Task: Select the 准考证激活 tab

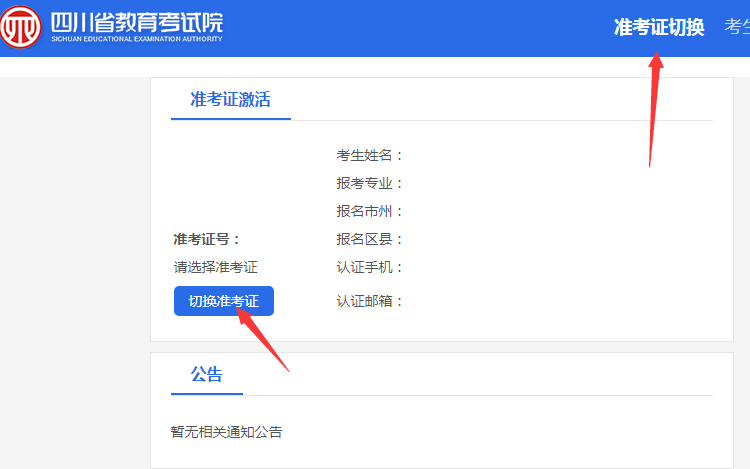Action: [x=230, y=100]
